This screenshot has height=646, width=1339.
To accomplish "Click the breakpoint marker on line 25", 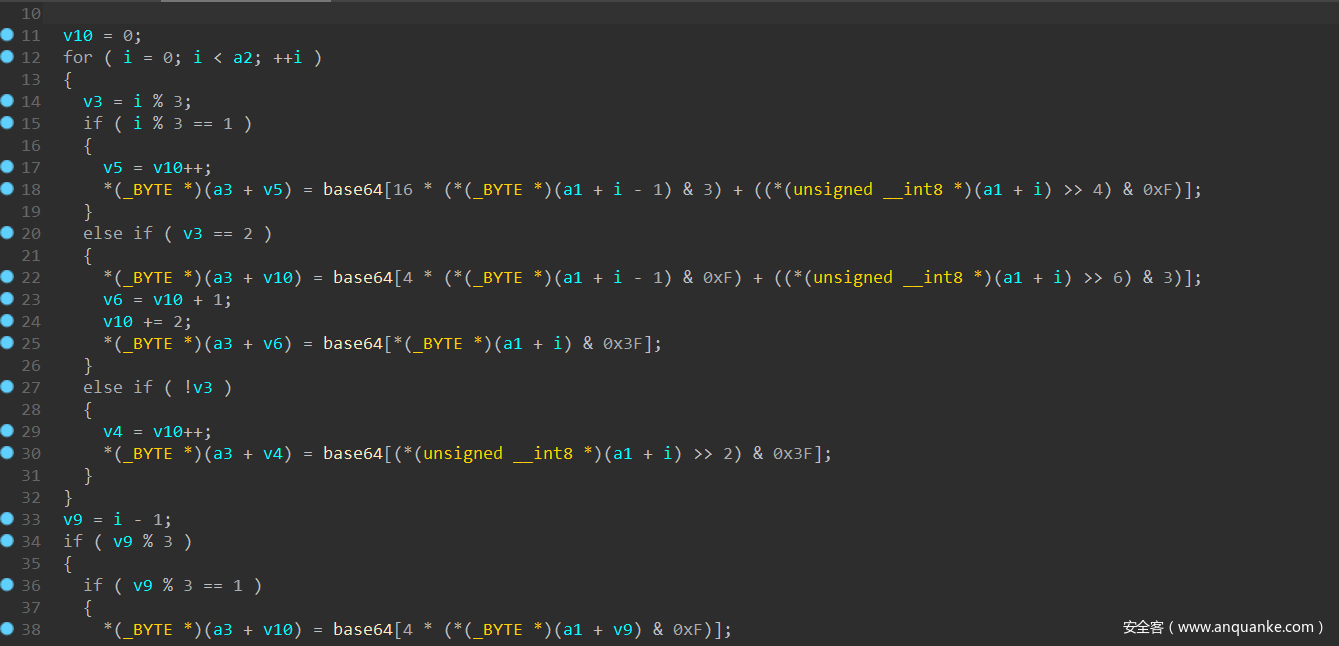I will [x=7, y=343].
